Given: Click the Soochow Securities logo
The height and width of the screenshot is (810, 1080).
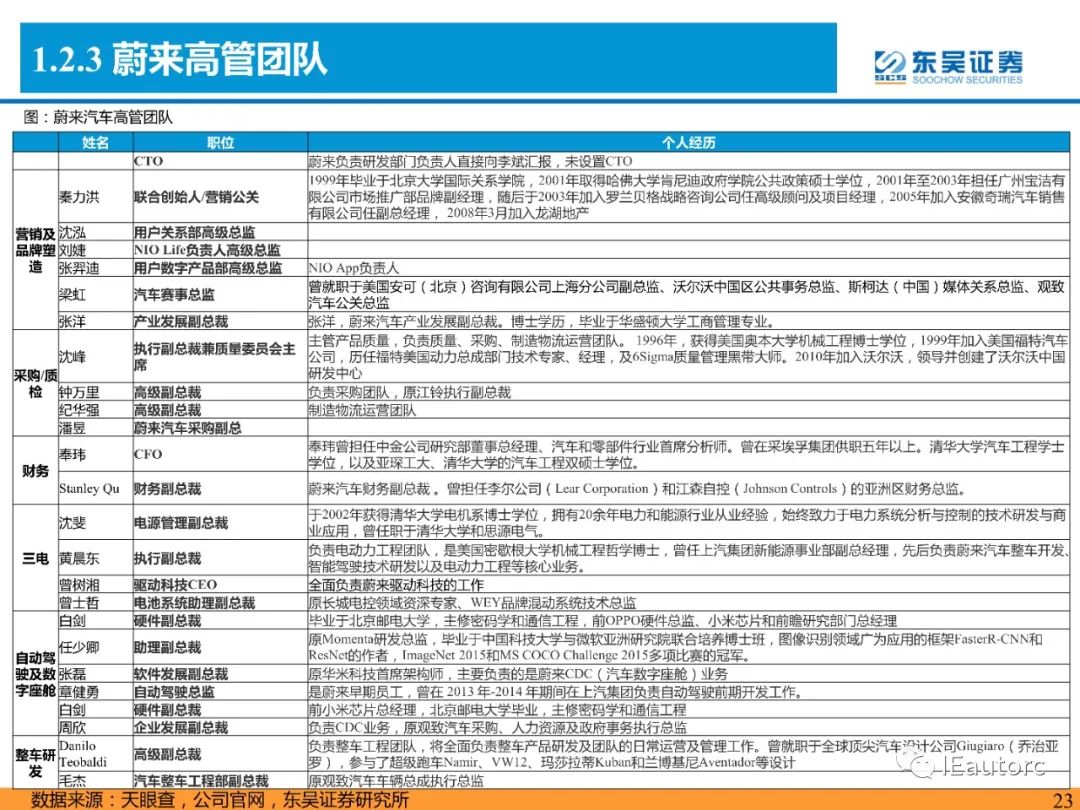Looking at the screenshot, I should pyautogui.click(x=948, y=65).
